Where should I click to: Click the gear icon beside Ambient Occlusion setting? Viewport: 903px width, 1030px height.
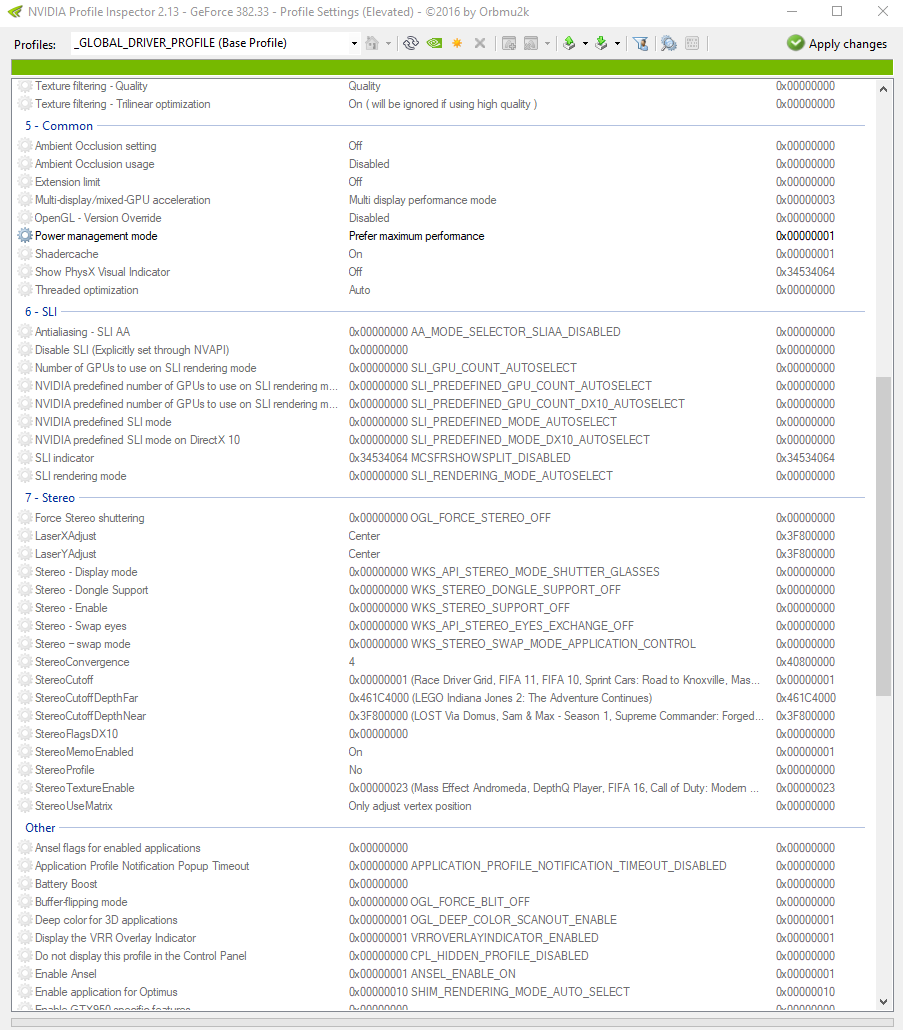[25, 146]
